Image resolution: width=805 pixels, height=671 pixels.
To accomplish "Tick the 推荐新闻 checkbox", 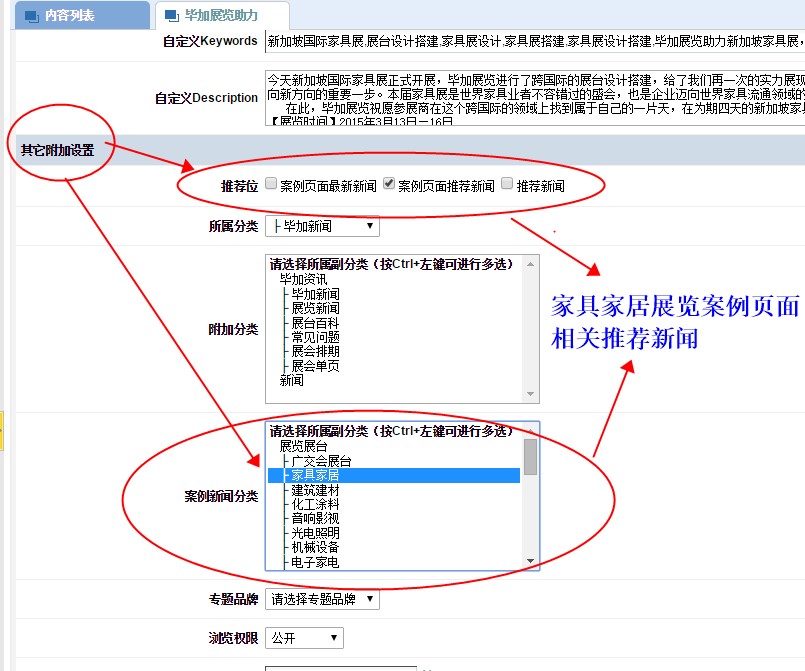I will tap(507, 185).
